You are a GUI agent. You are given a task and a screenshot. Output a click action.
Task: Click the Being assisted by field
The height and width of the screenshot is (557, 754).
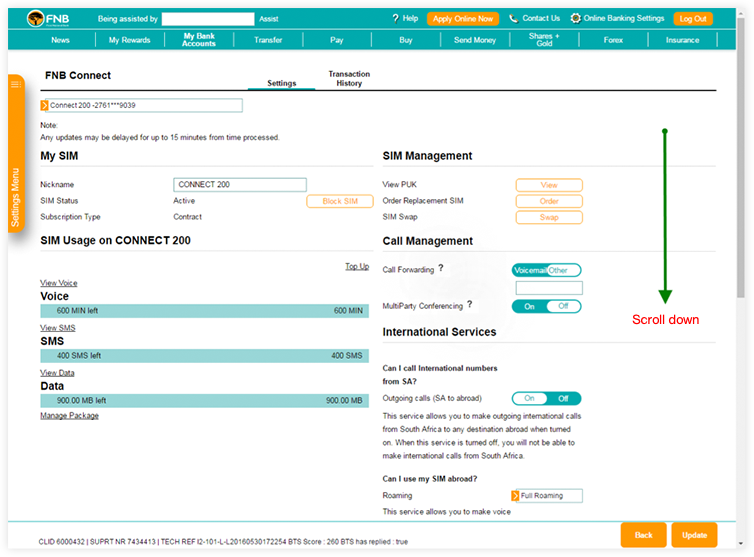[208, 19]
